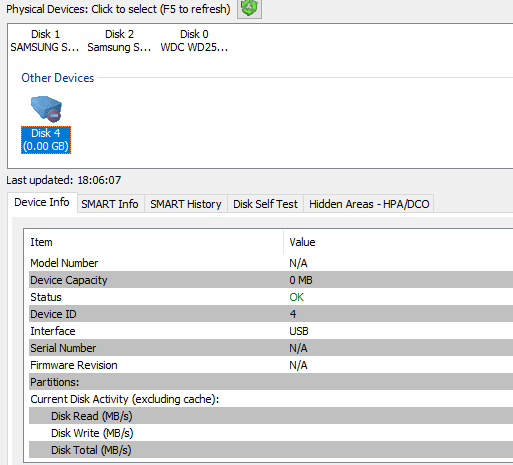Select the Disk 4 USB drive icon
513x465 pixels.
pyautogui.click(x=46, y=108)
